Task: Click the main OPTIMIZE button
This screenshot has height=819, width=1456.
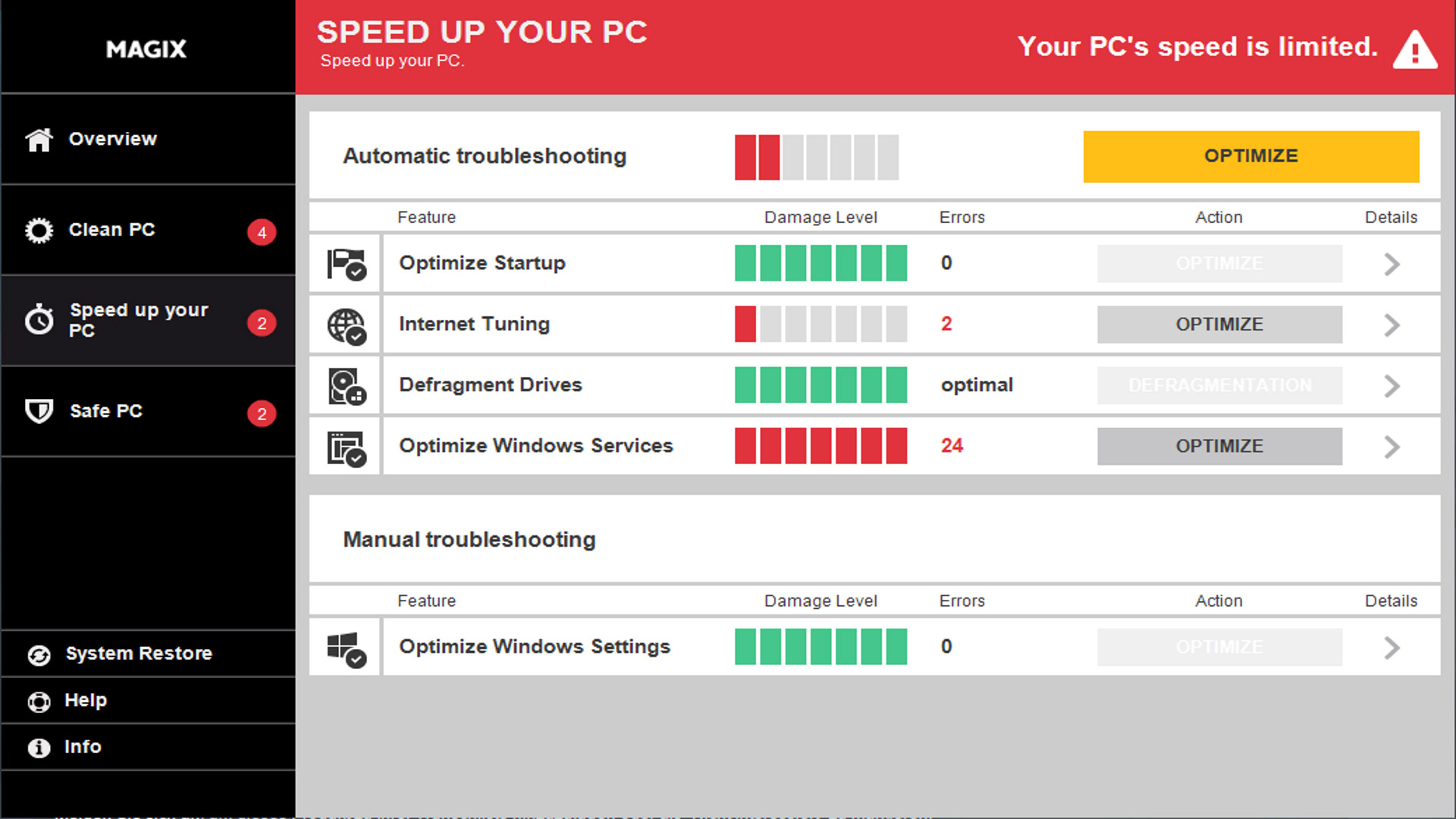Action: tap(1251, 156)
